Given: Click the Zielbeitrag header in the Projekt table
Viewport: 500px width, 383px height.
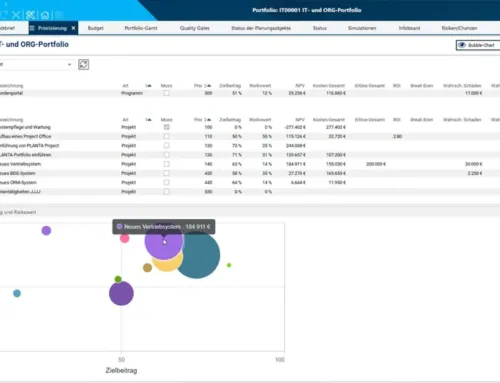Looking at the screenshot, I should pos(230,120).
